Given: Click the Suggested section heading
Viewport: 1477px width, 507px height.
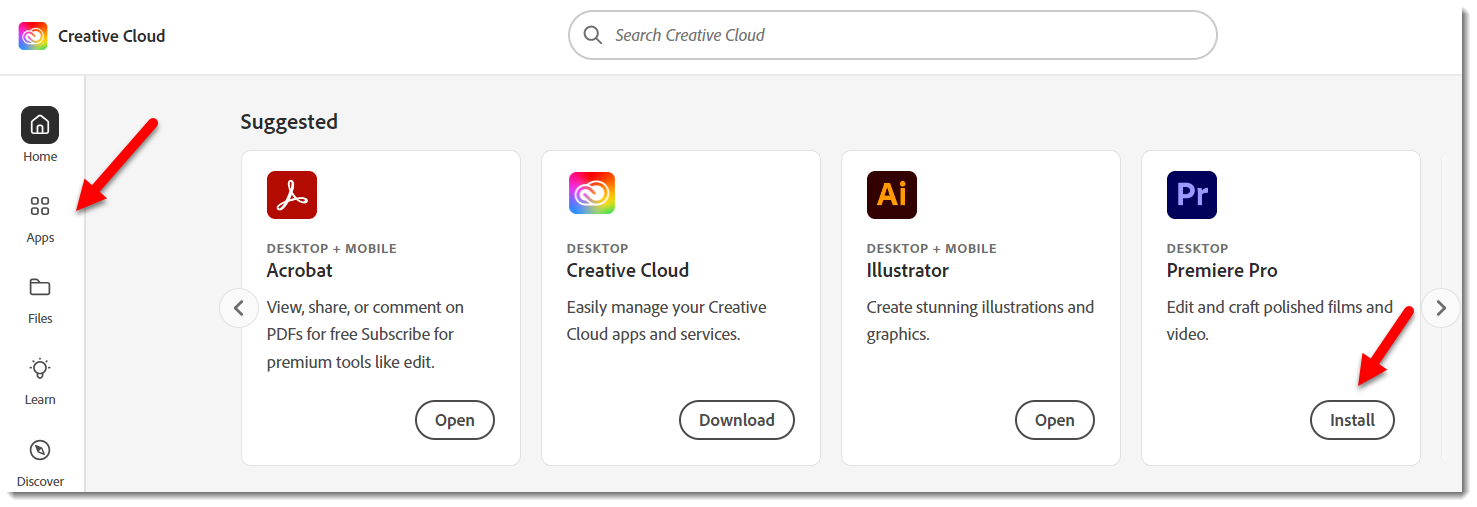Looking at the screenshot, I should [289, 122].
